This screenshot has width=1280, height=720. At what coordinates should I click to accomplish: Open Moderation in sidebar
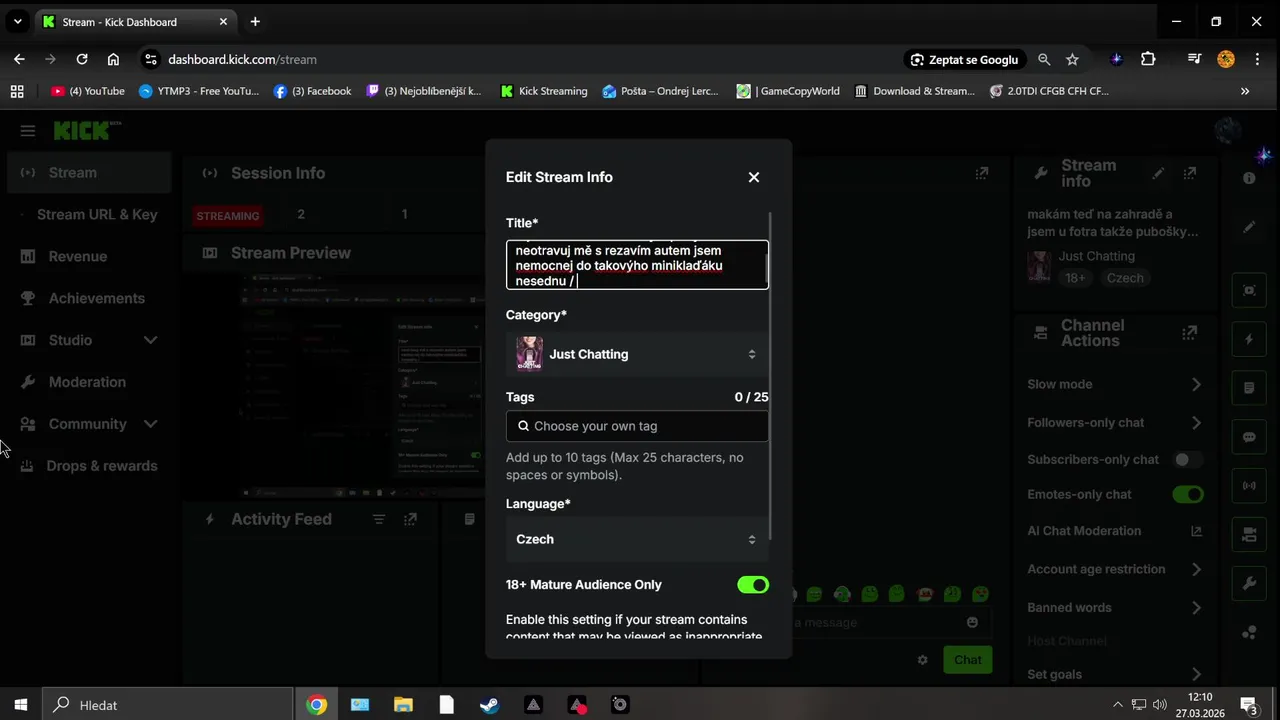click(87, 382)
